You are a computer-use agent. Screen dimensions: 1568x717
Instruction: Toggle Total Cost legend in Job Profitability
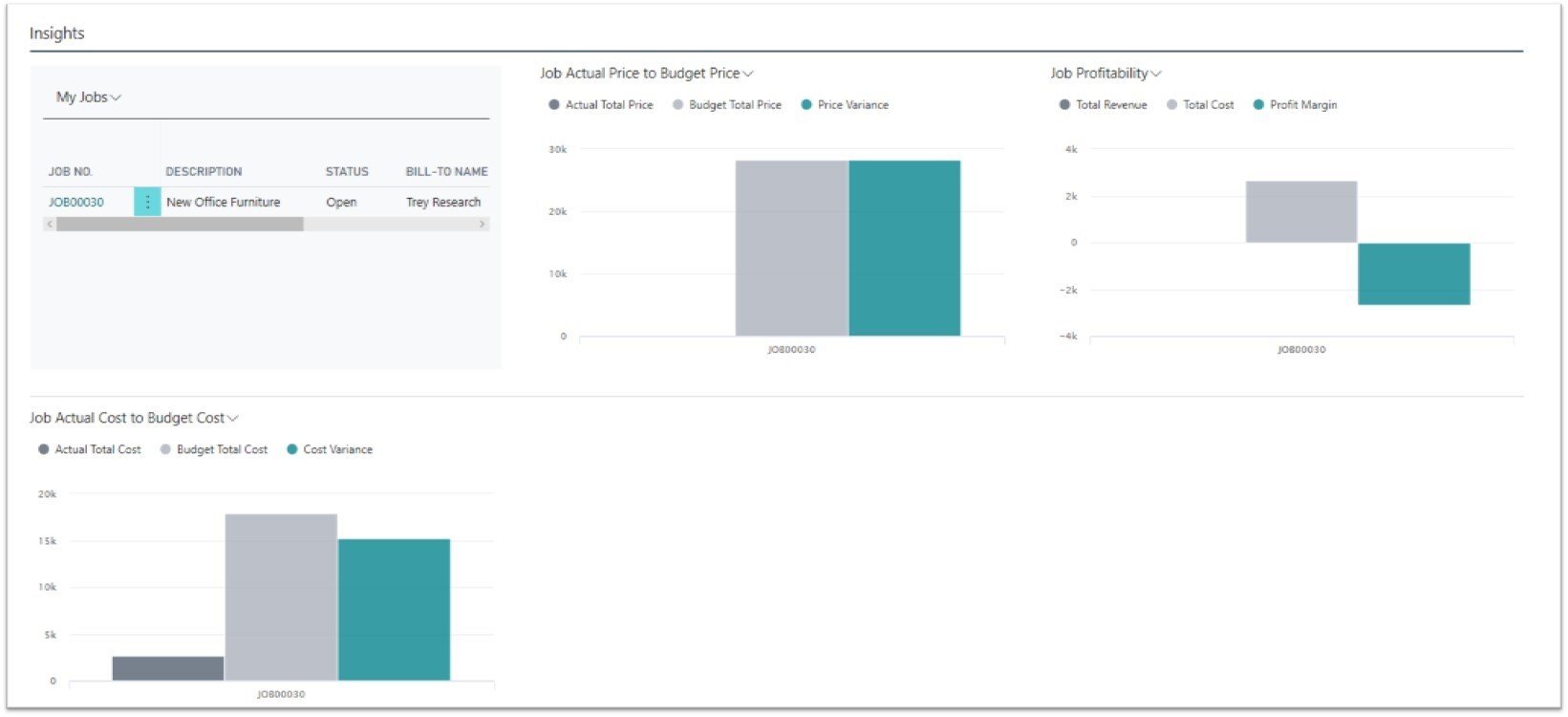click(x=1200, y=105)
